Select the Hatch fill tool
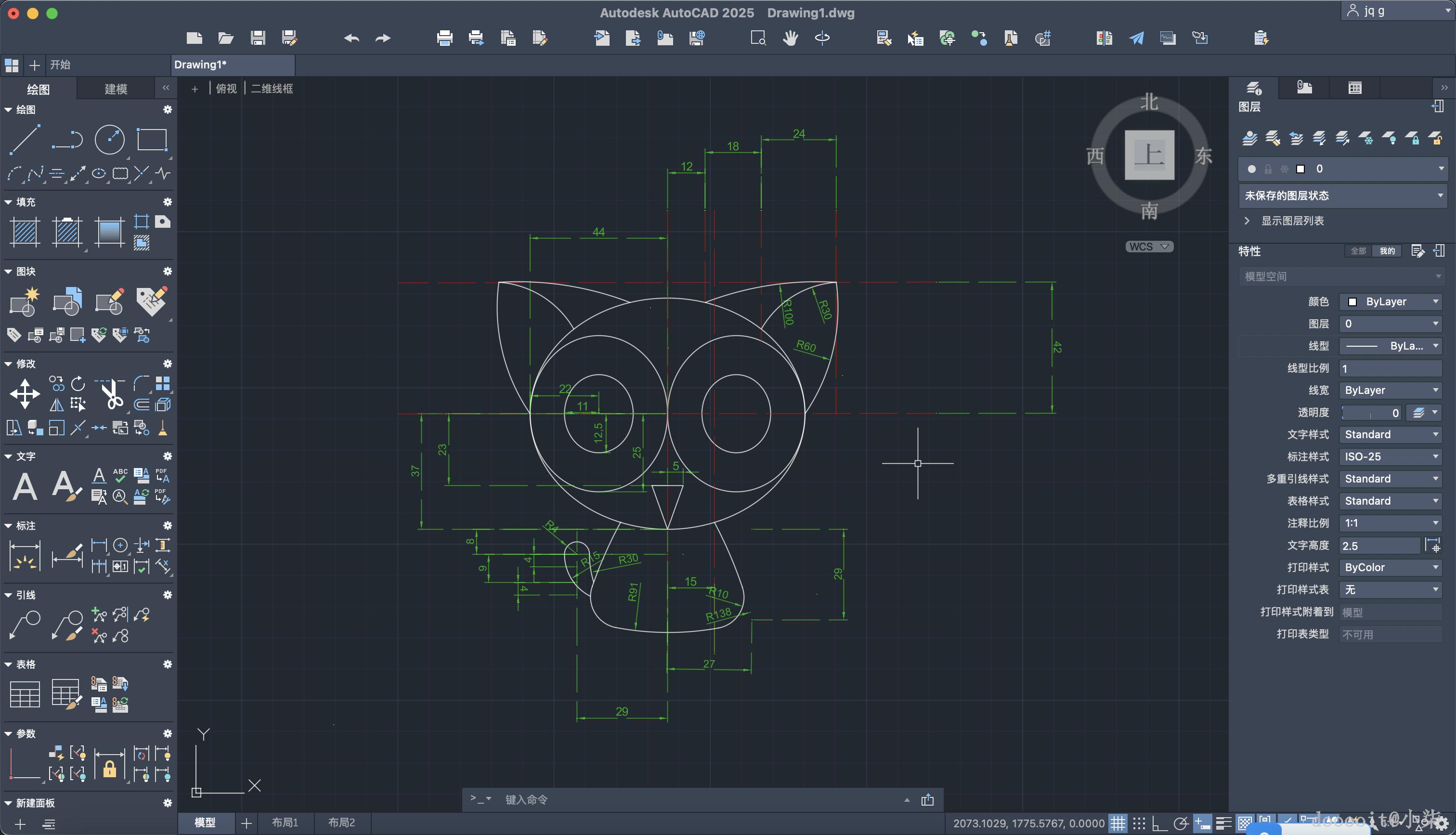The height and width of the screenshot is (835, 1456). 25,232
